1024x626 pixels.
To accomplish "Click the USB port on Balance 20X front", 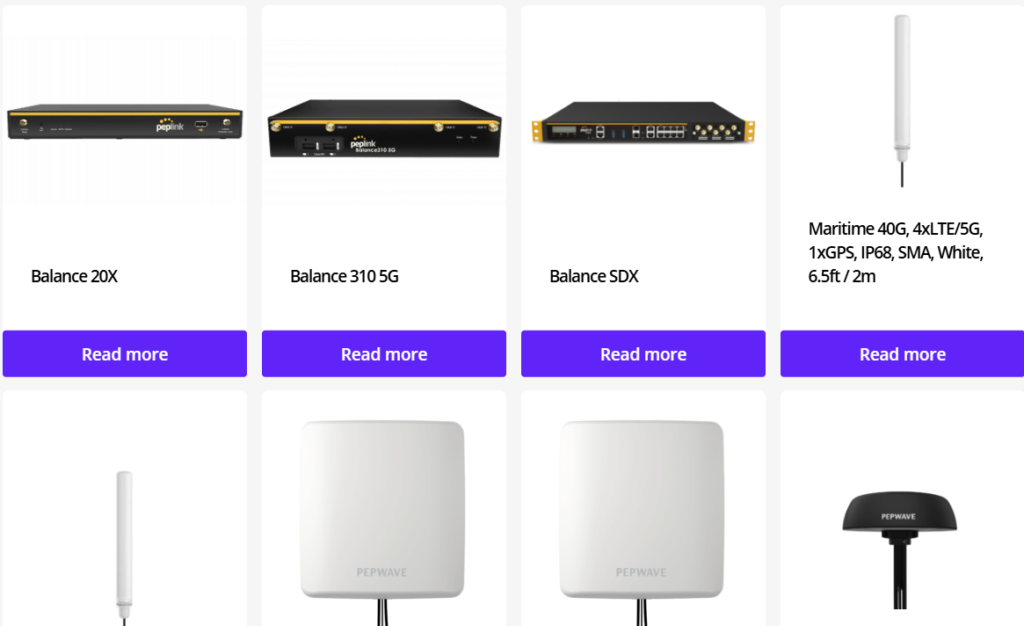I will coord(201,125).
